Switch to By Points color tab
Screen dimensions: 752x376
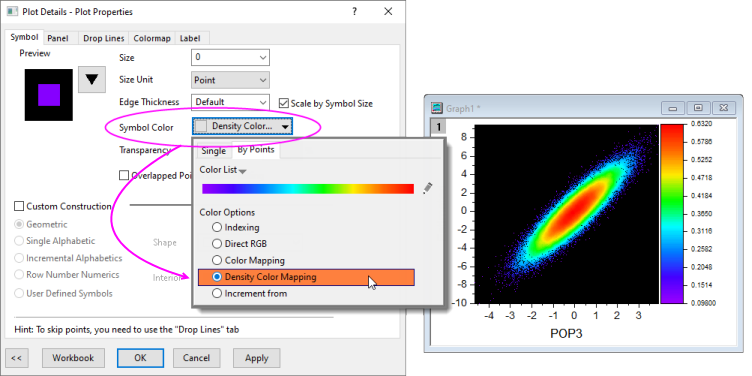[256, 150]
